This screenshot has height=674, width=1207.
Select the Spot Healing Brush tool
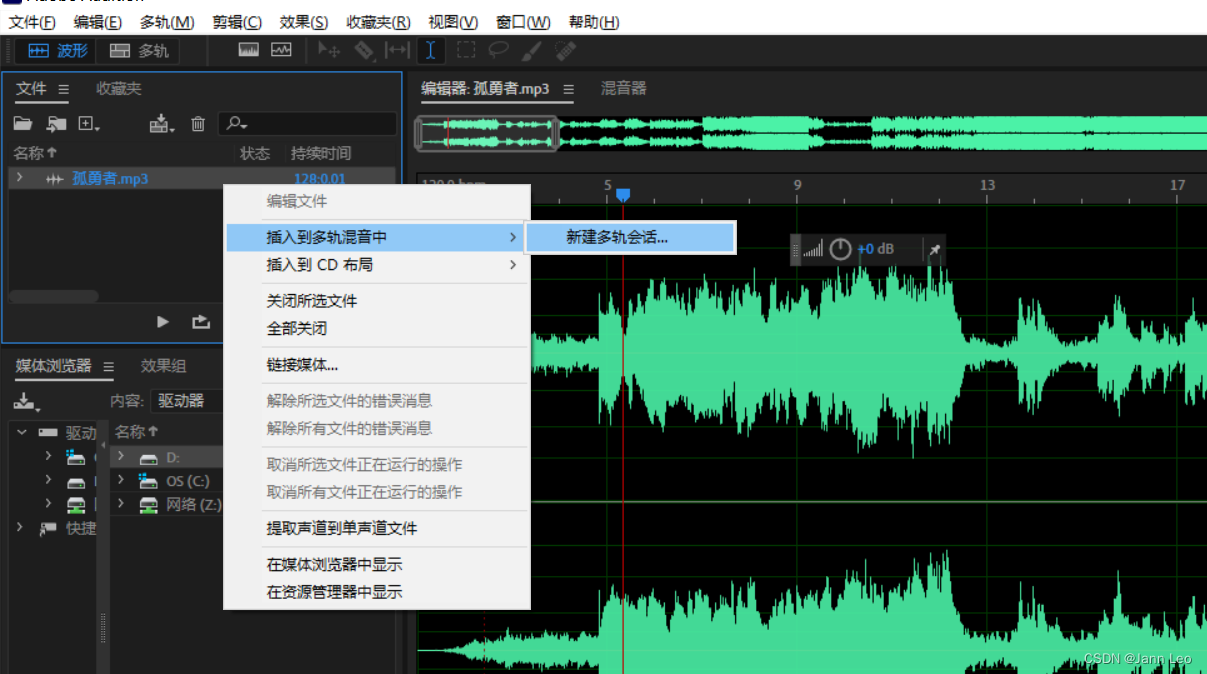click(565, 49)
